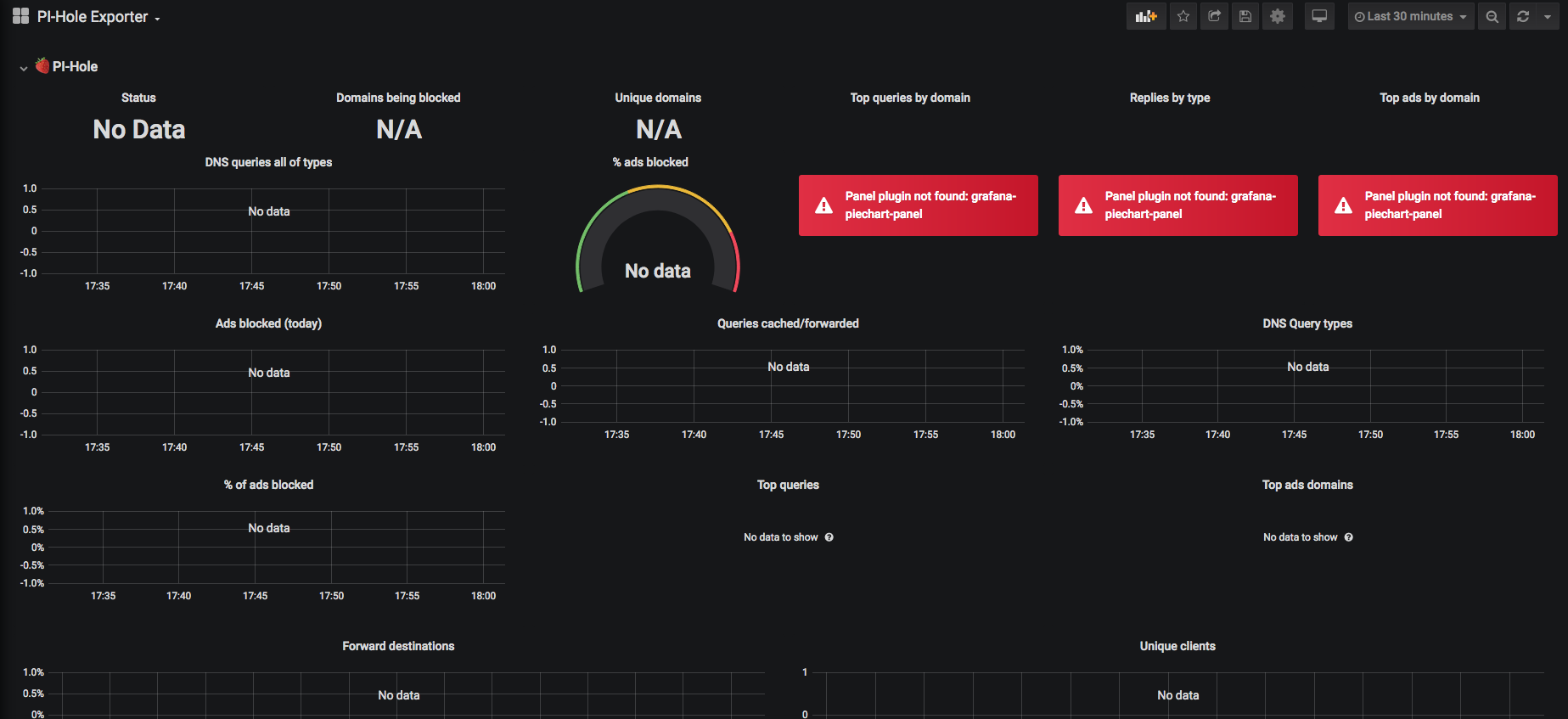Save the dashboard with the floppy disk icon
Viewport: 1568px width, 719px height.
pos(1245,16)
